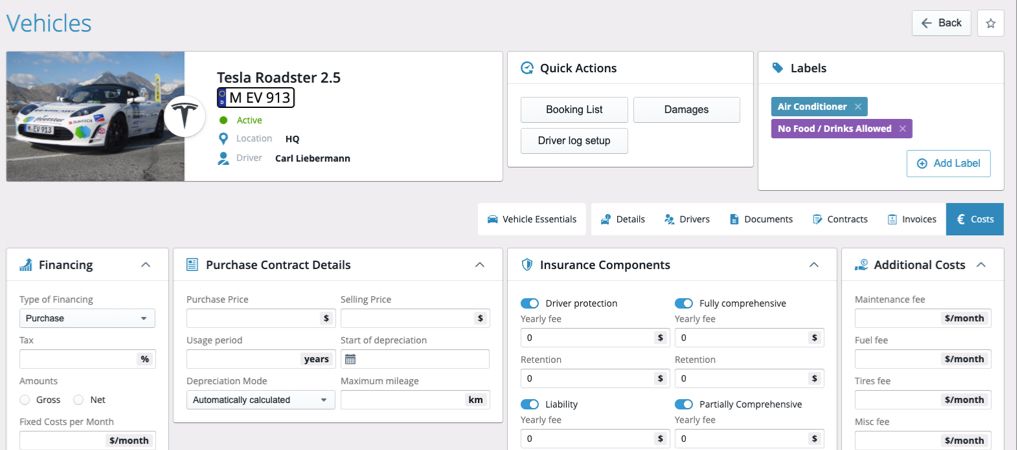The image size is (1017, 450).
Task: Collapse the Purchase Contract Details panel
Action: 480,265
